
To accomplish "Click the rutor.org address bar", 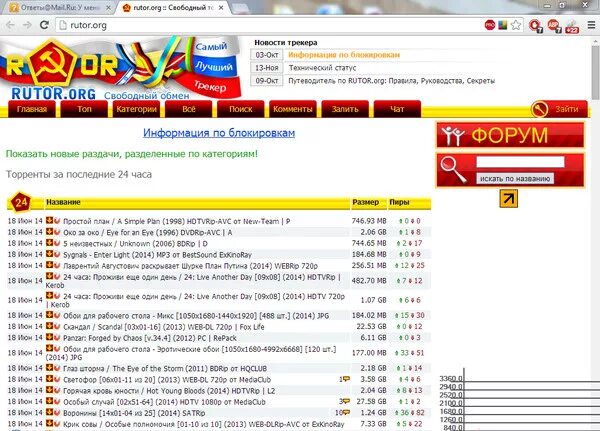I will pyautogui.click(x=268, y=25).
